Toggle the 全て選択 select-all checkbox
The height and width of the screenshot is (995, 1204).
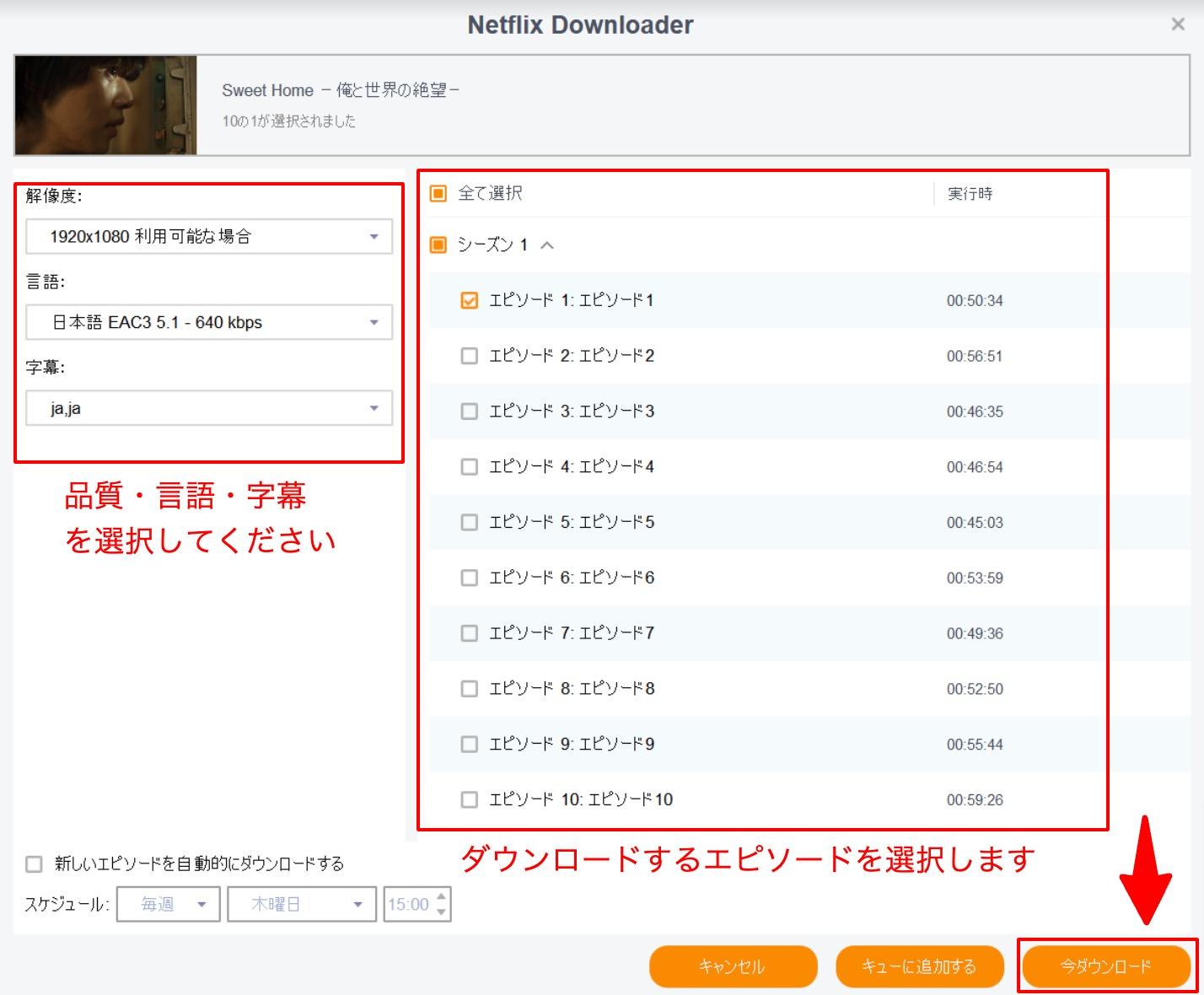pyautogui.click(x=438, y=194)
